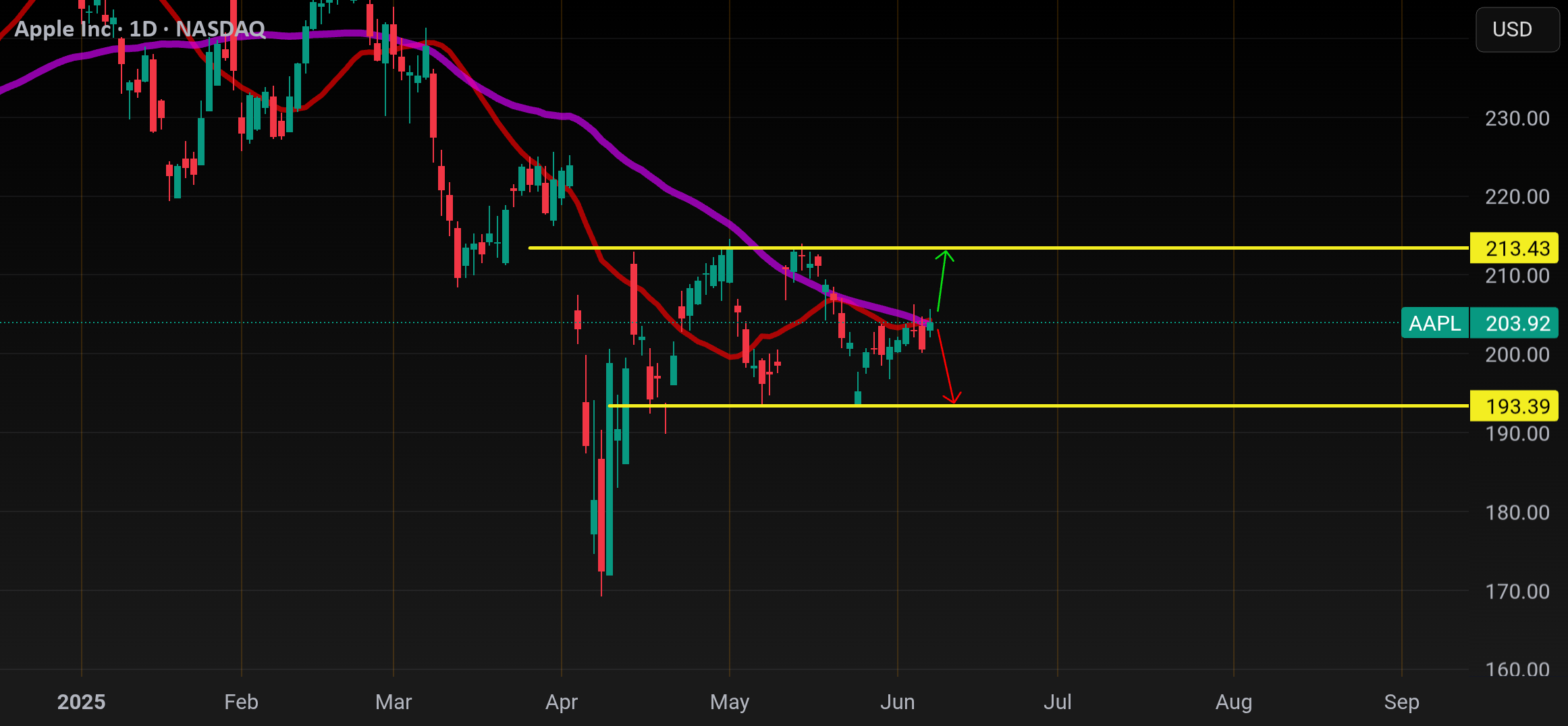Select the 193.39 support price label
Viewport: 1568px width, 726px height.
pyautogui.click(x=1514, y=406)
